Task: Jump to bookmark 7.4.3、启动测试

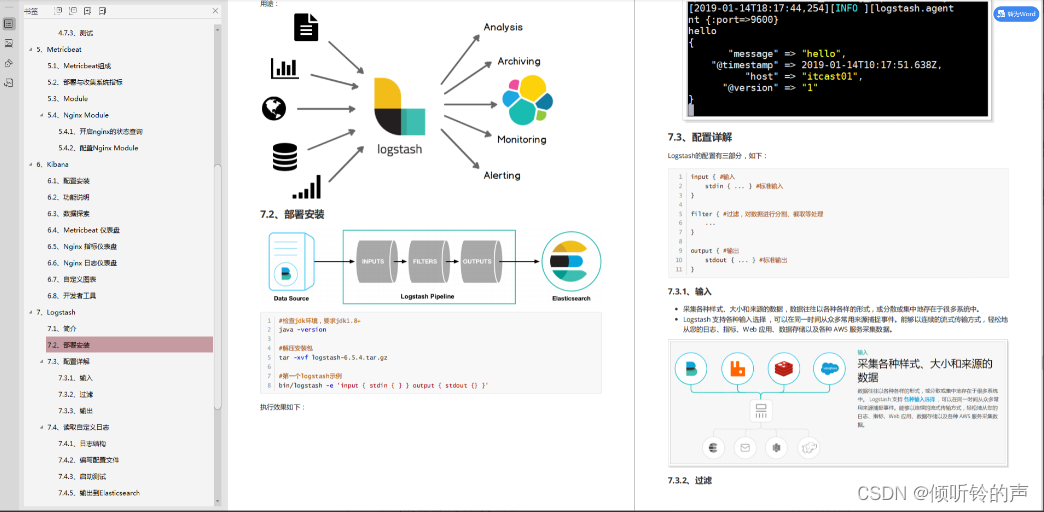Action: point(82,477)
